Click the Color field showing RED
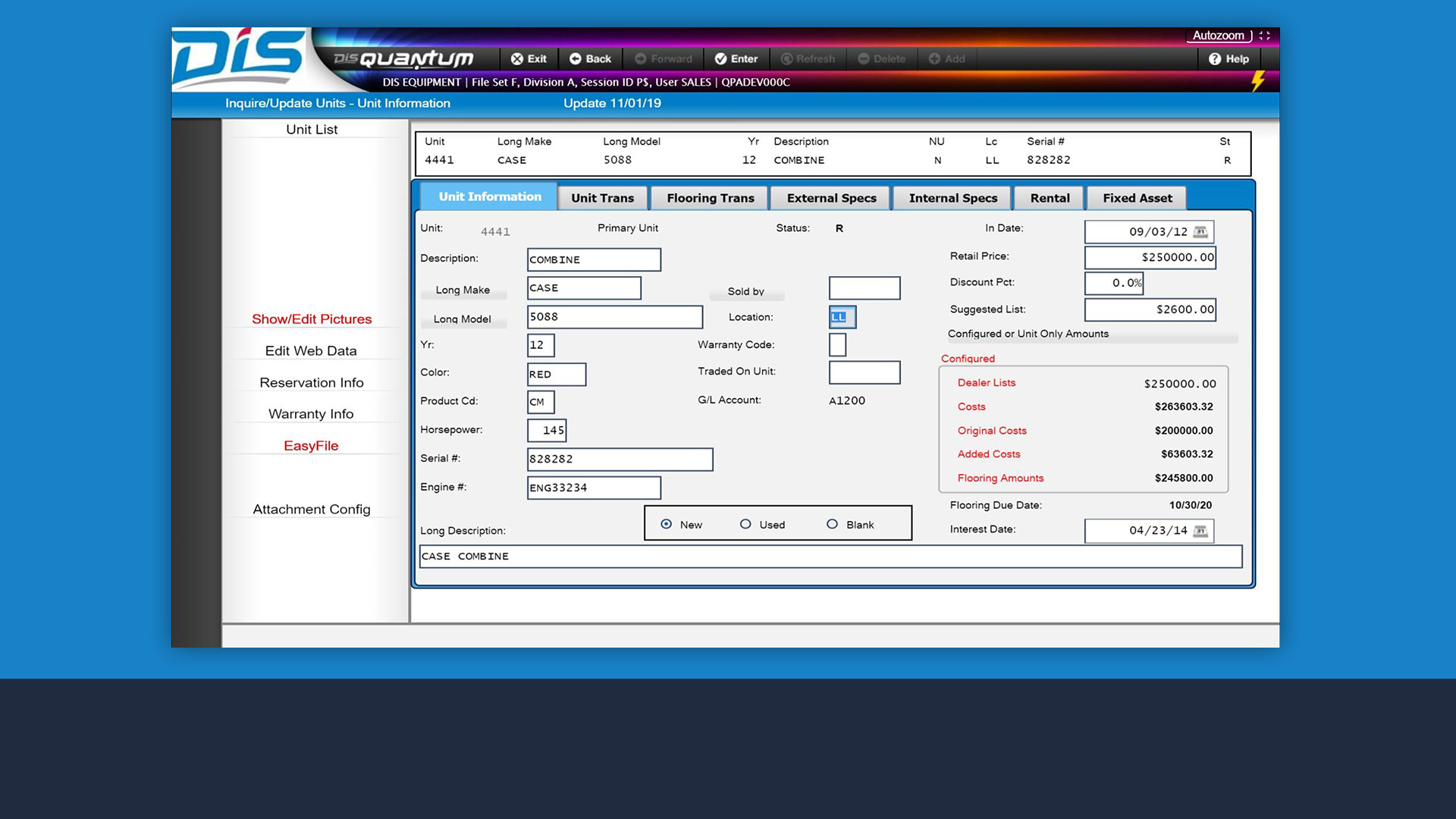The height and width of the screenshot is (819, 1456). pos(557,375)
